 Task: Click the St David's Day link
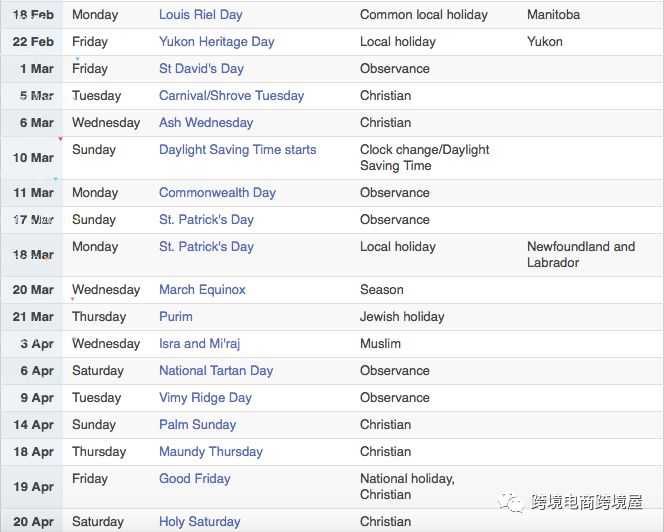[202, 69]
